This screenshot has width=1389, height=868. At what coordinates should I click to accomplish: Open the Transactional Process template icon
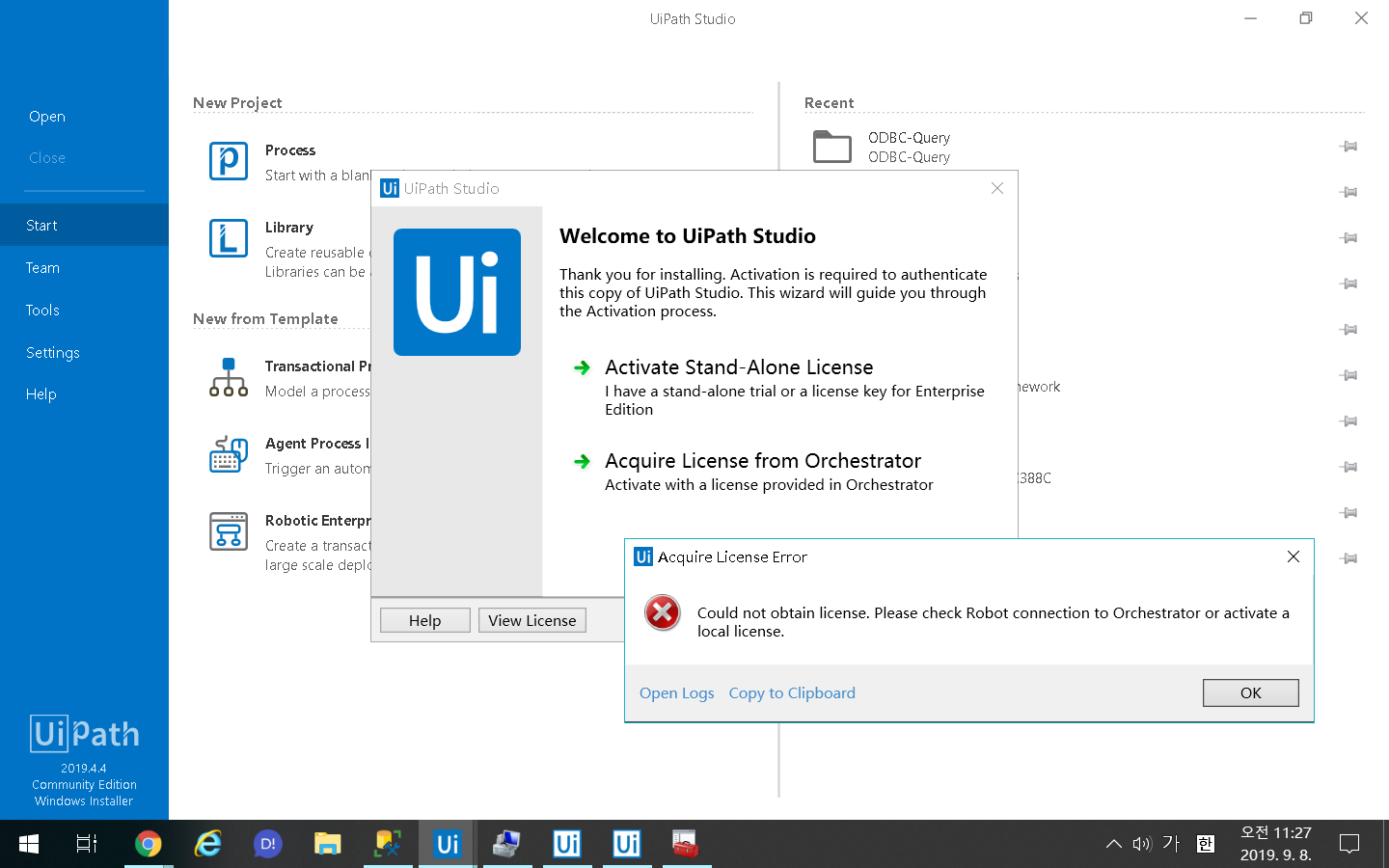[228, 377]
